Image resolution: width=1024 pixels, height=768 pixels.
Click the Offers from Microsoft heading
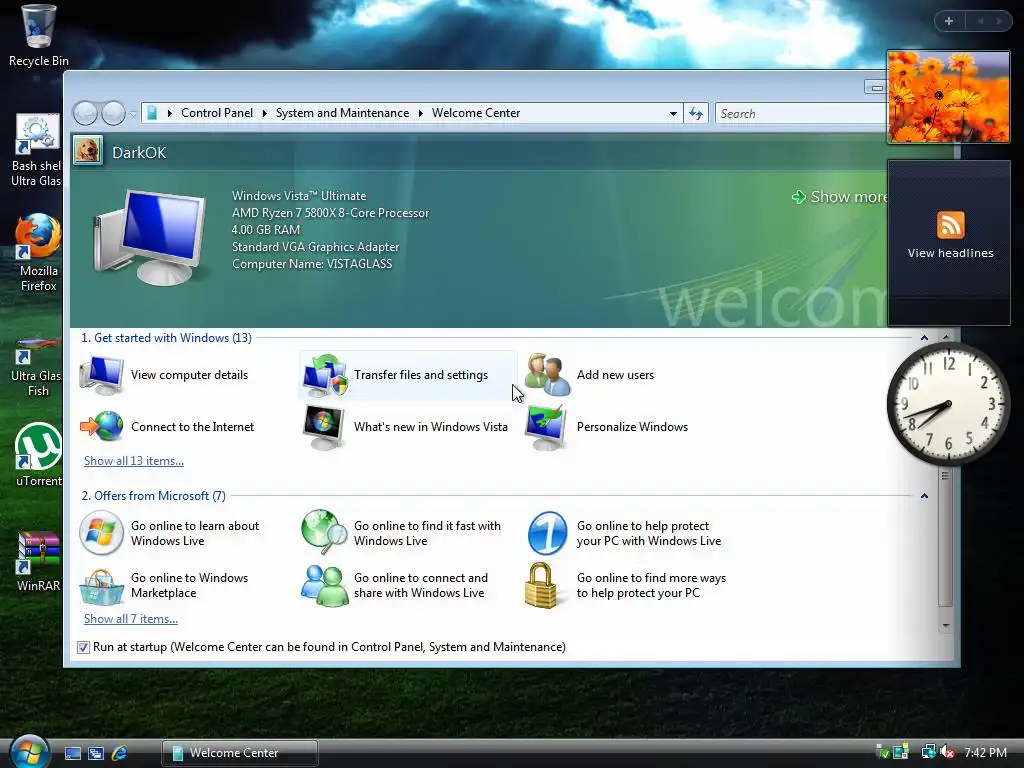(x=153, y=496)
